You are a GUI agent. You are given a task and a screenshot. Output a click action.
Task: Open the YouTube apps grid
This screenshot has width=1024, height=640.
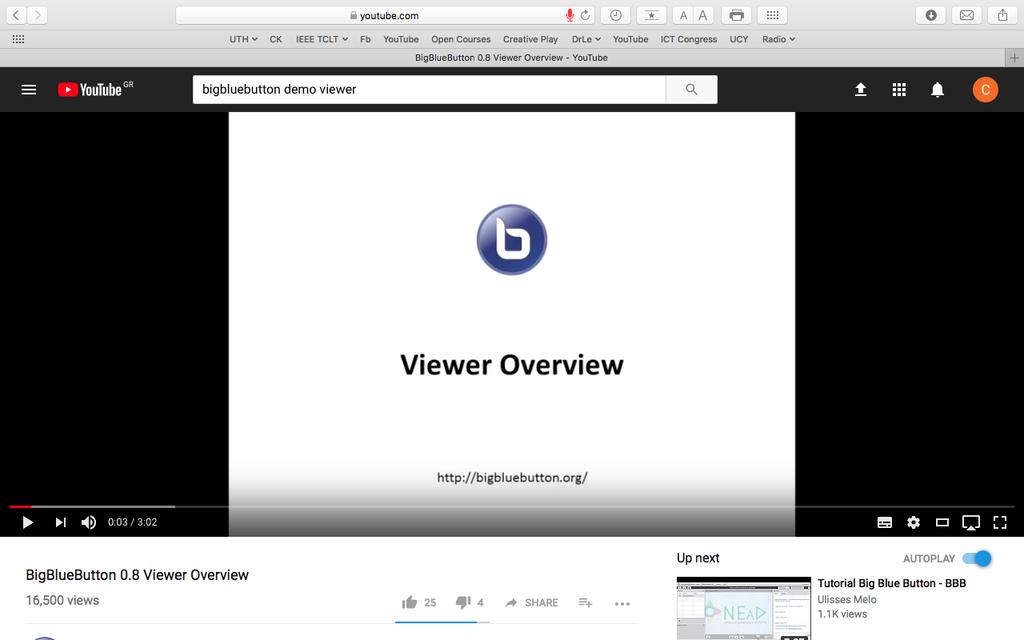click(899, 89)
